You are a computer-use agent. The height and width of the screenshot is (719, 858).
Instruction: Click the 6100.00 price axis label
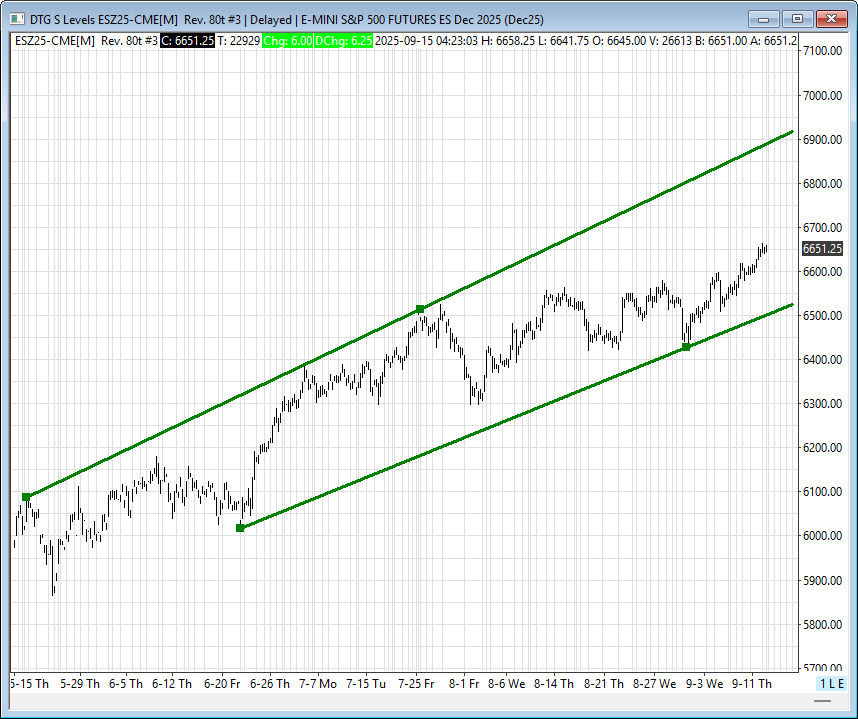[822, 492]
